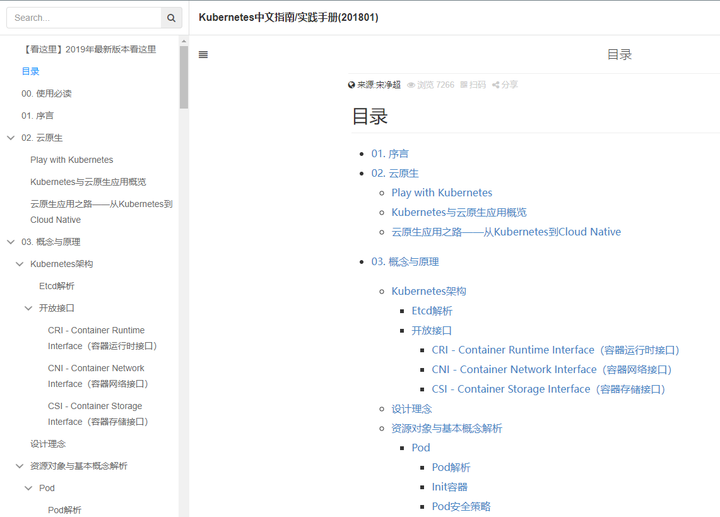Click the sidebar scrollbar thumb

(x=184, y=77)
